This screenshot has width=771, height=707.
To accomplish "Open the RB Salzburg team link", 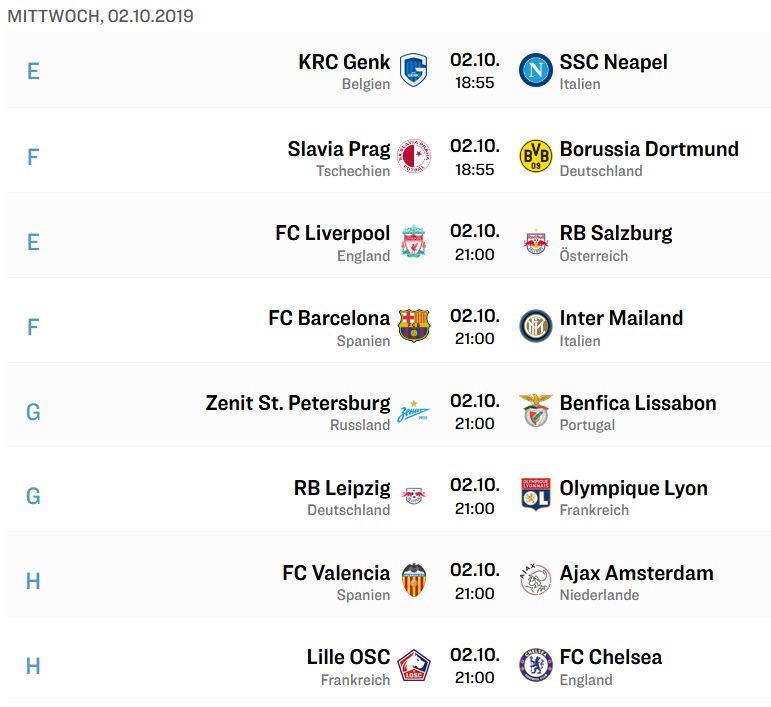I will click(x=616, y=233).
